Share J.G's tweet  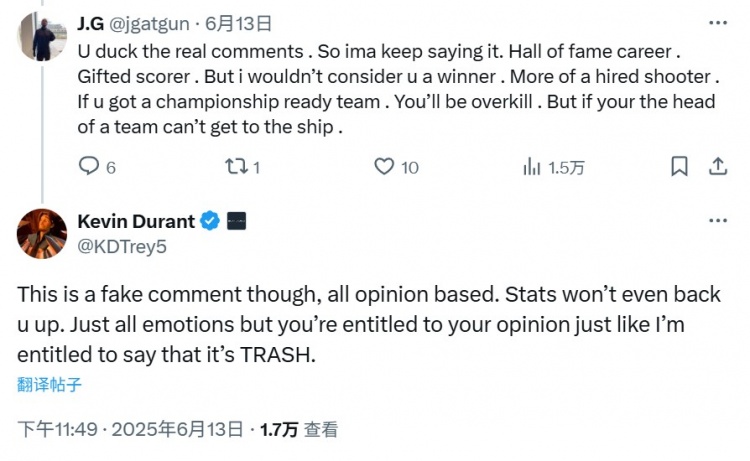point(717,167)
